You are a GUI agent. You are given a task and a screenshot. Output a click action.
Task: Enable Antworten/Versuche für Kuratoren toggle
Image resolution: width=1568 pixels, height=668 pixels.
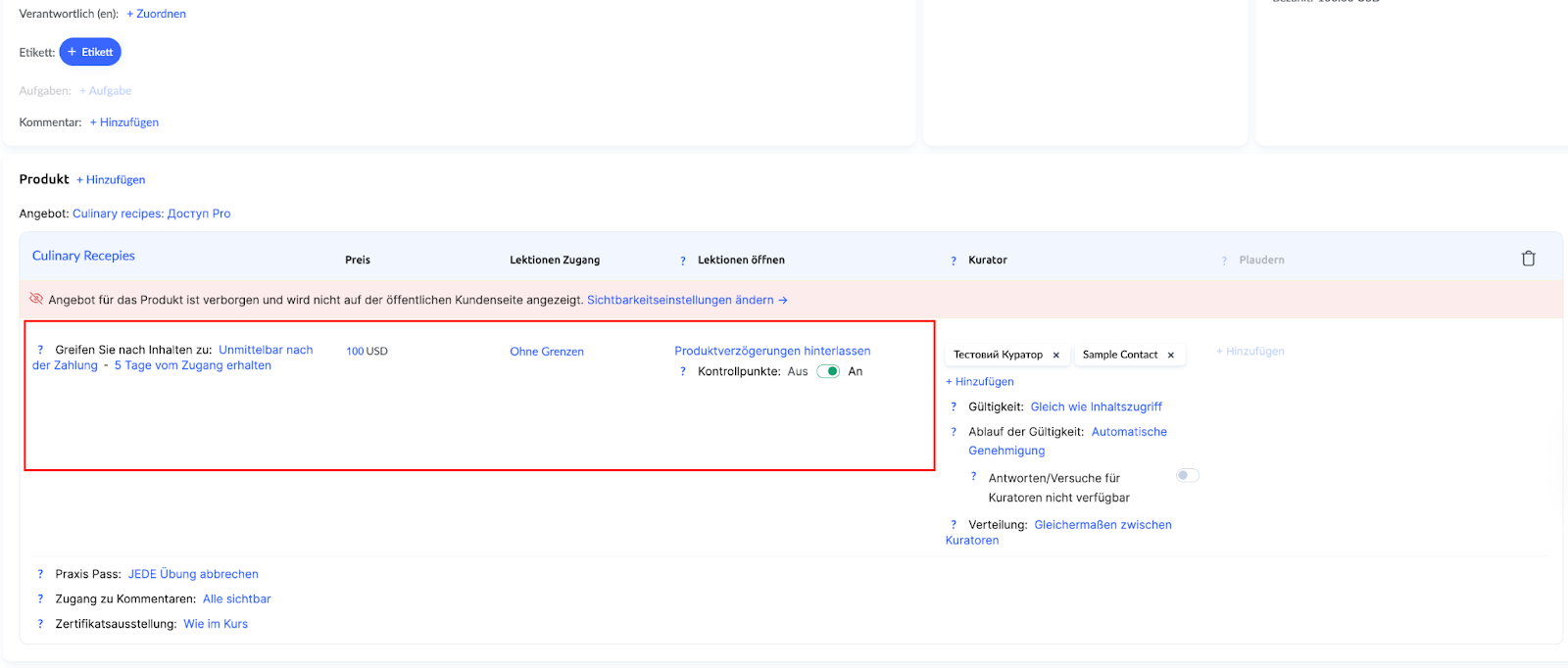(1187, 476)
